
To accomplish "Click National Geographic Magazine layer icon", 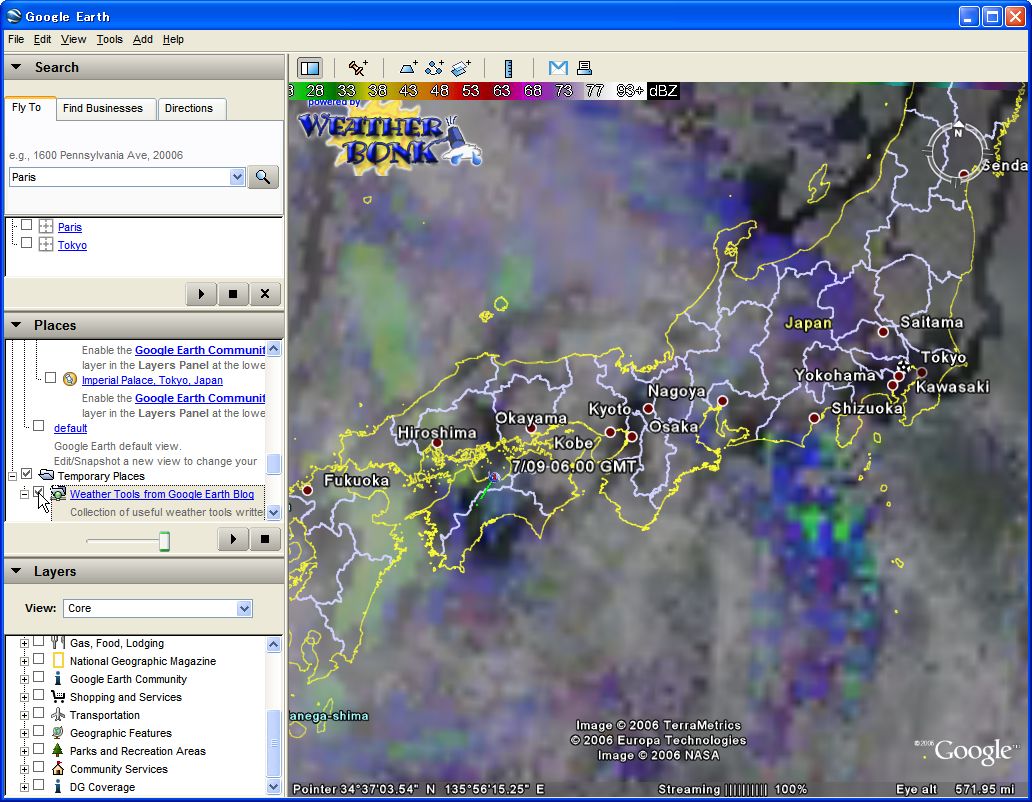I will point(58,661).
